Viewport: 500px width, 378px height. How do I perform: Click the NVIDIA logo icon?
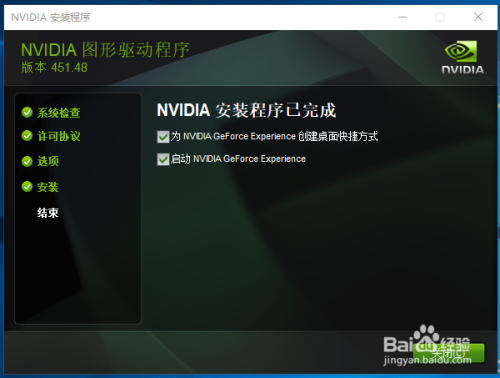(463, 57)
